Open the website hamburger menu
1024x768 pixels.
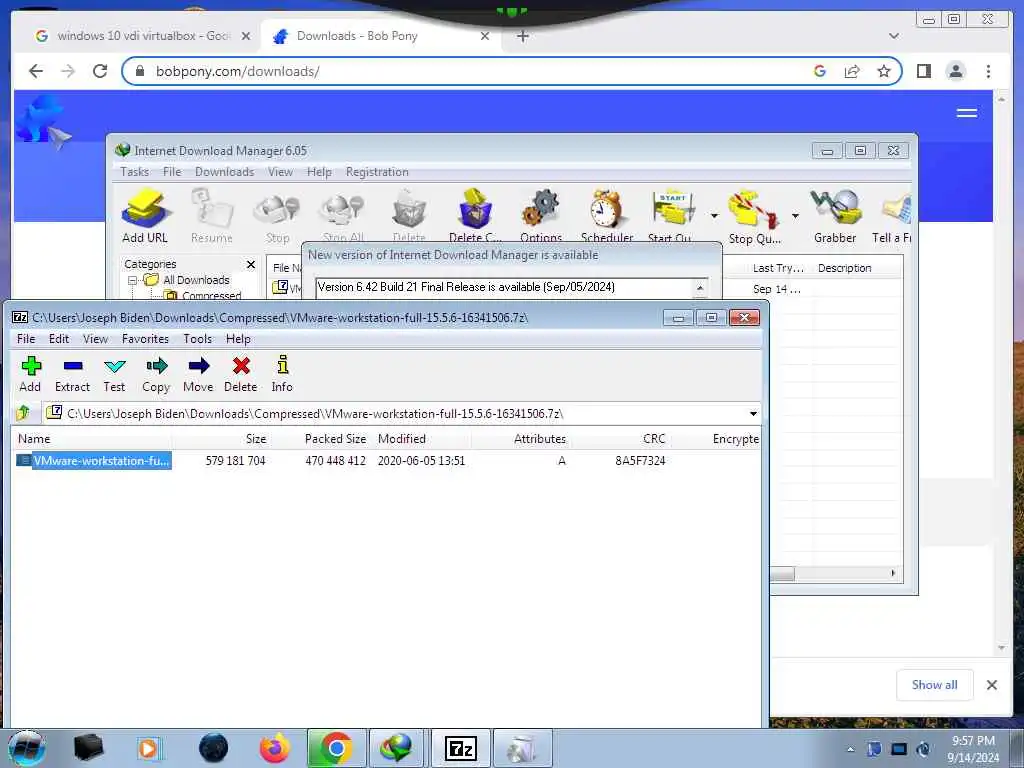(x=967, y=113)
